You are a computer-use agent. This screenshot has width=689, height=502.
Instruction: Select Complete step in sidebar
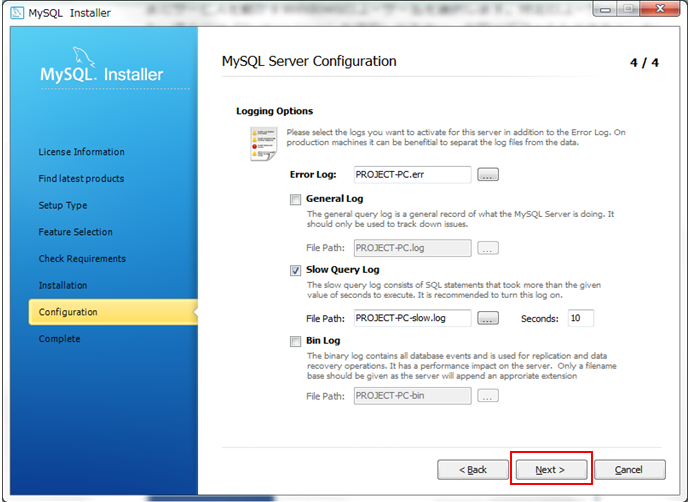59,339
